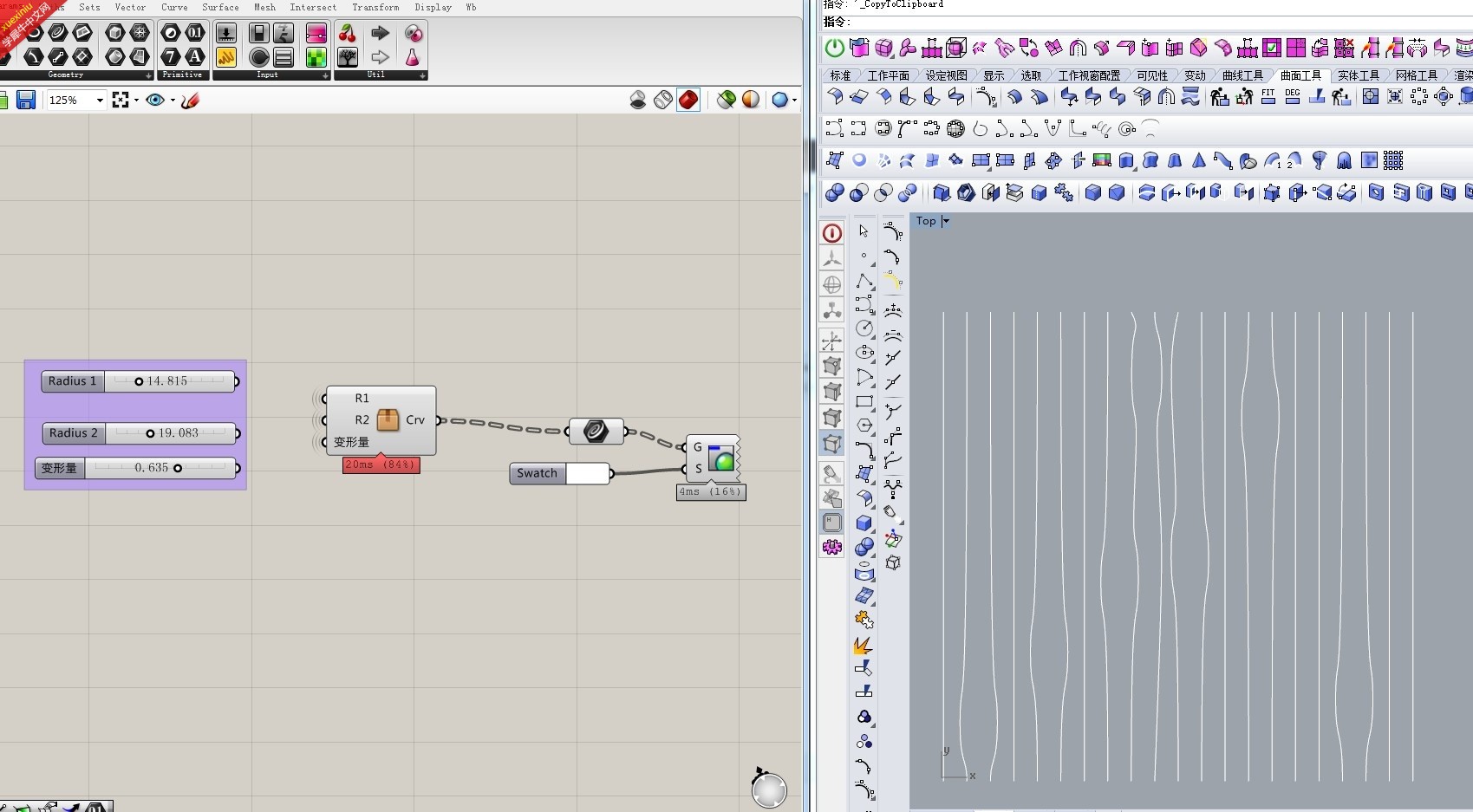Select Rhino pointer selection tool
Image resolution: width=1473 pixels, height=812 pixels.
[x=864, y=231]
